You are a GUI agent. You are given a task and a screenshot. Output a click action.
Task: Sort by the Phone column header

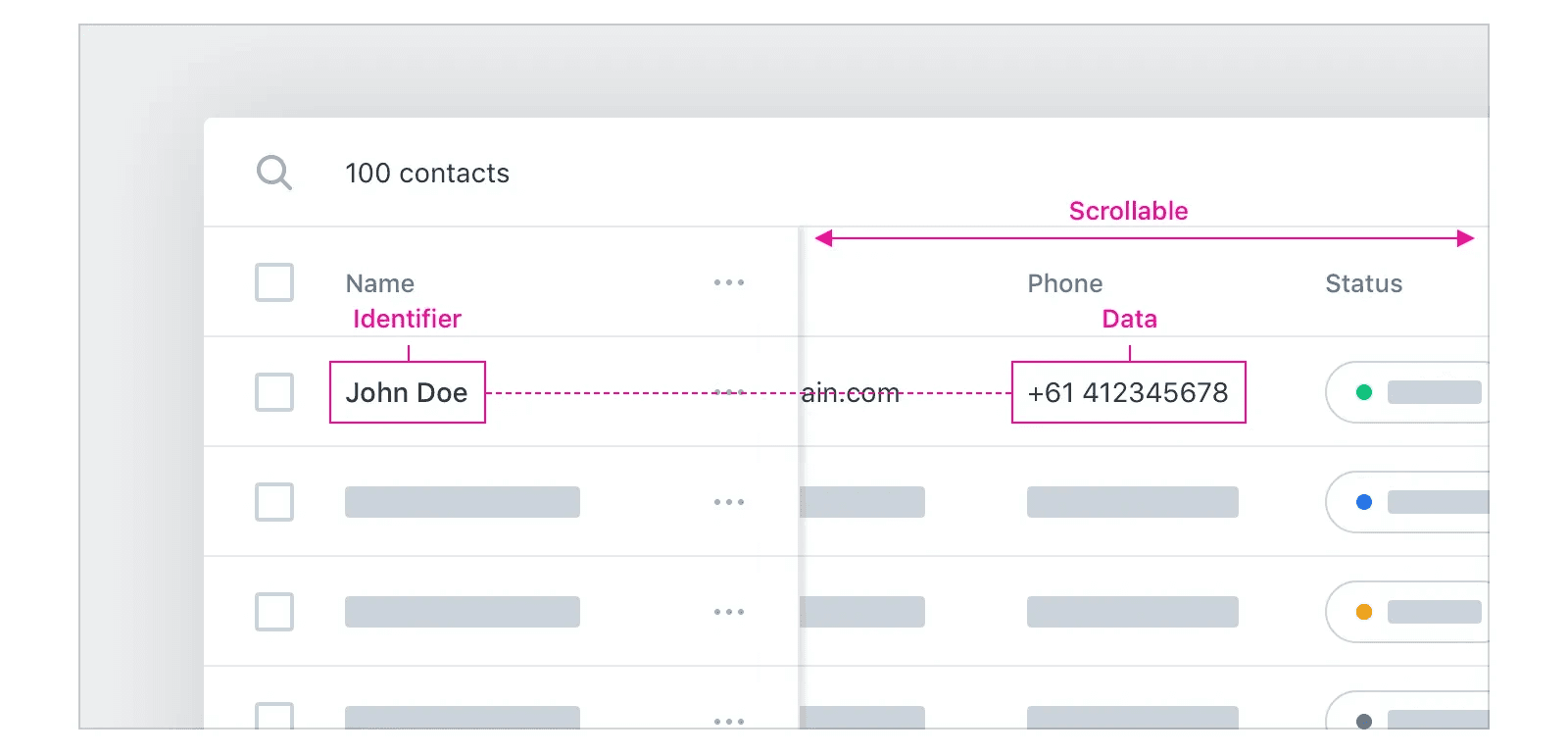tap(1065, 283)
